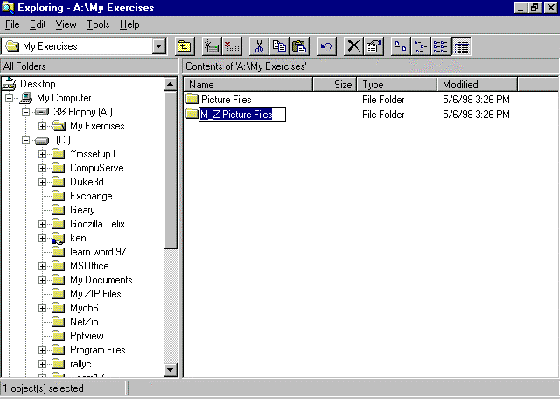Switch to Small Icons view
Image resolution: width=560 pixels, height=399 pixels.
(x=421, y=46)
